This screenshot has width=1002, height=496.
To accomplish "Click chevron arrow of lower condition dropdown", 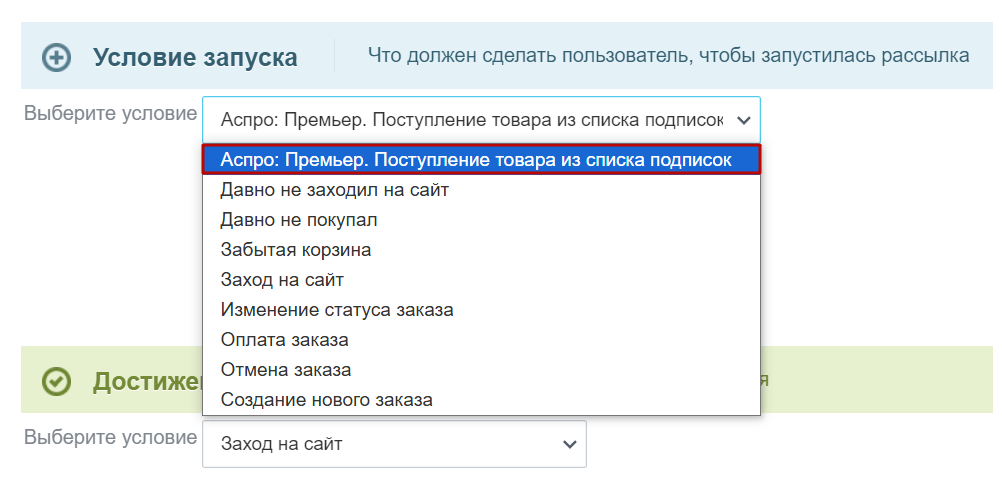I will [x=569, y=444].
